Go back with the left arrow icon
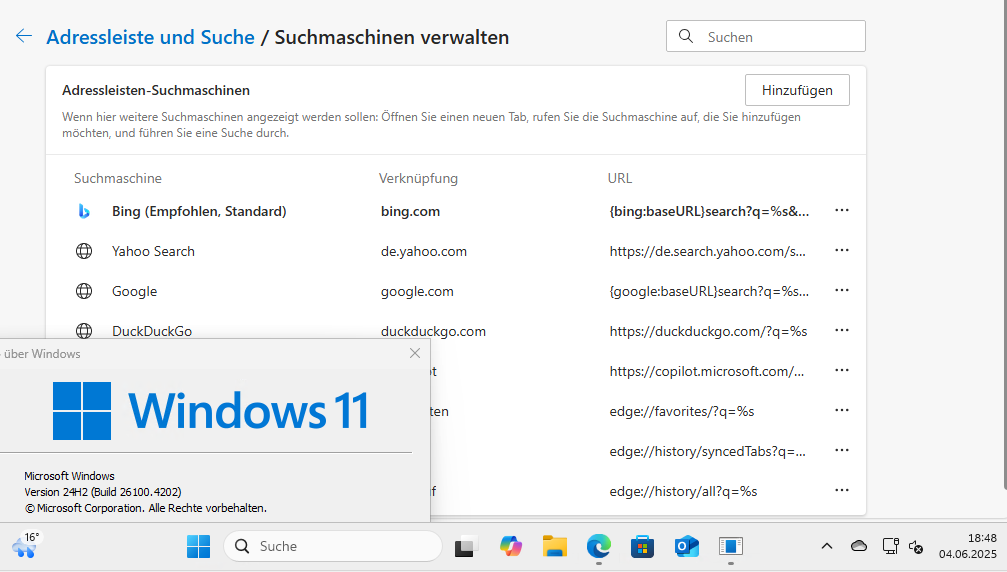 point(24,36)
